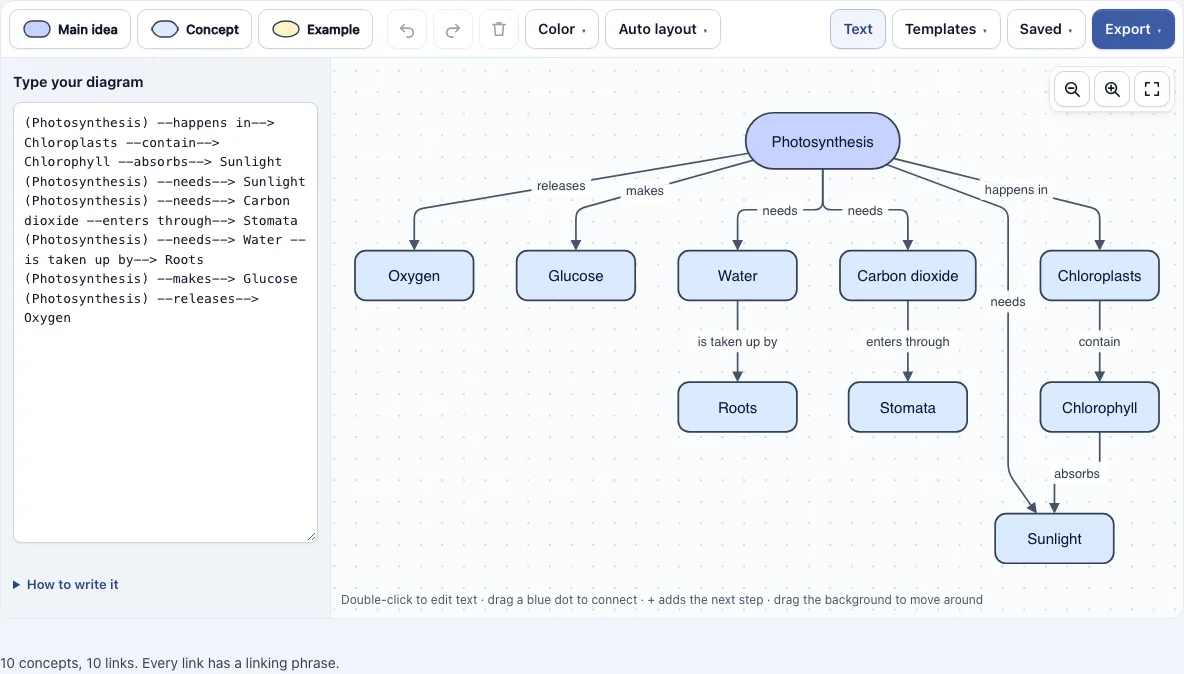Click the 'contain' link label
This screenshot has width=1184, height=674.
coord(1099,342)
